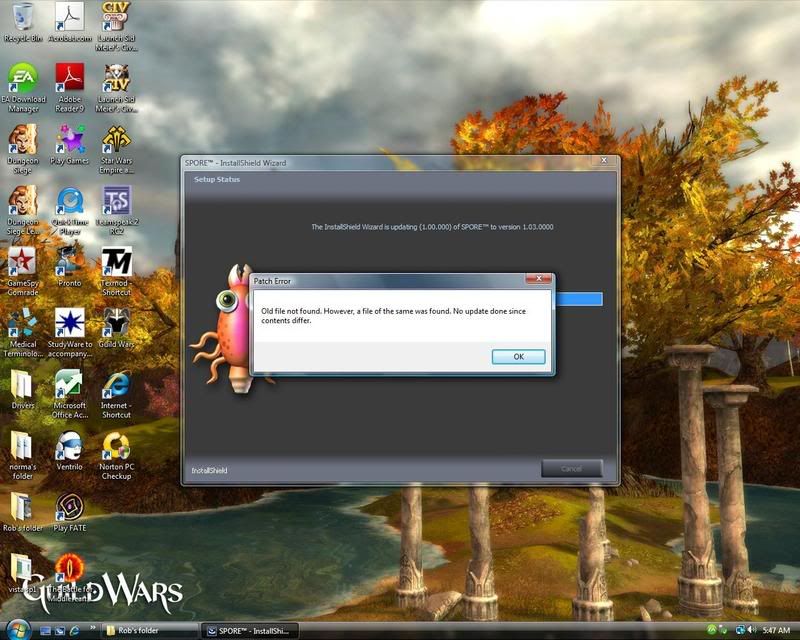Screen dimensions: 800x640
Task: Open the Recycle Bin icon
Action: pyautogui.click(x=22, y=23)
